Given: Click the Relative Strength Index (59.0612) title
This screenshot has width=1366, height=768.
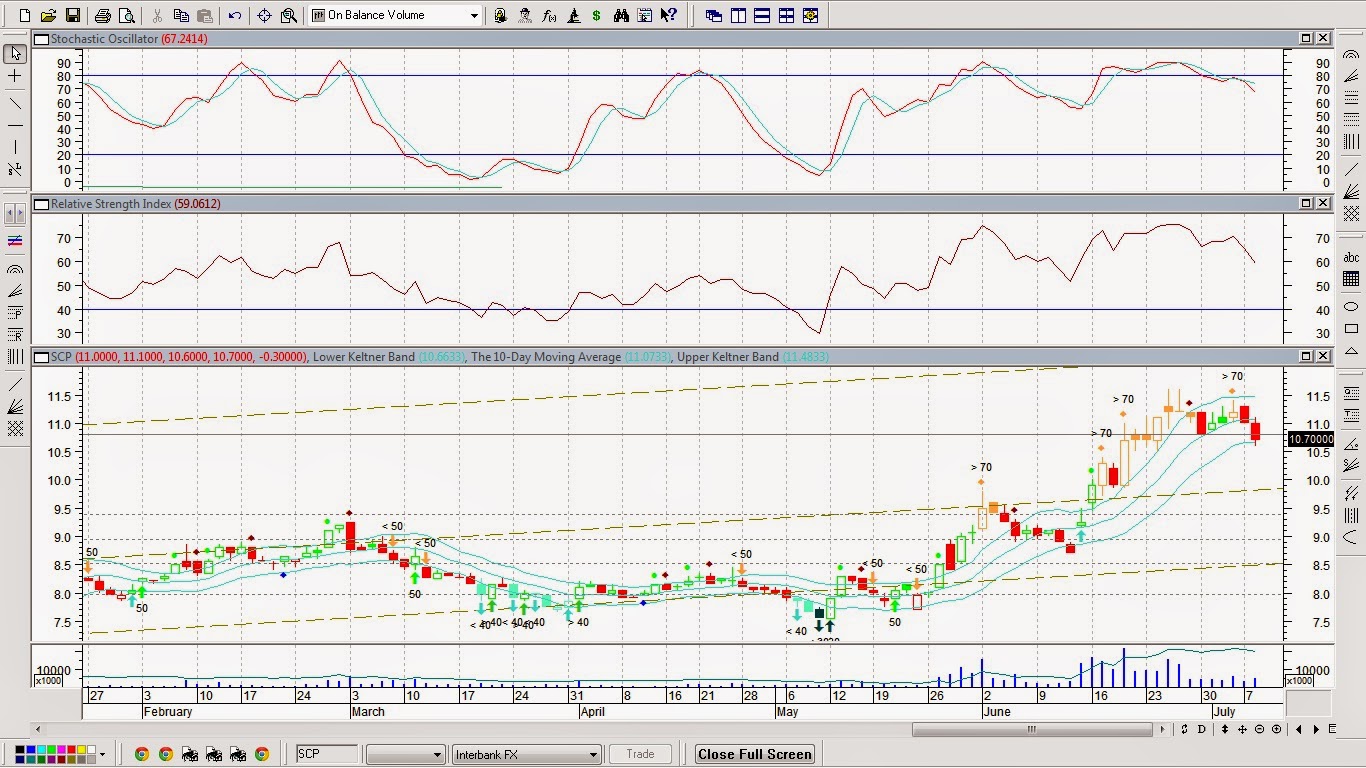Looking at the screenshot, I should click(x=135, y=203).
